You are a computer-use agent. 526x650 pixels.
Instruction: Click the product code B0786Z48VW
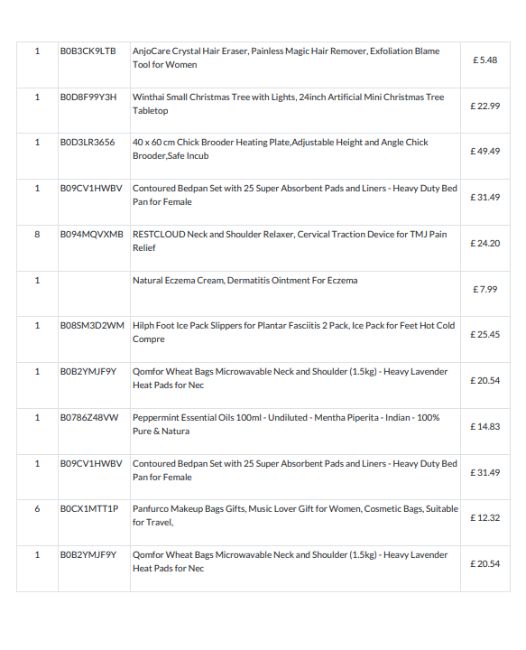click(x=89, y=417)
